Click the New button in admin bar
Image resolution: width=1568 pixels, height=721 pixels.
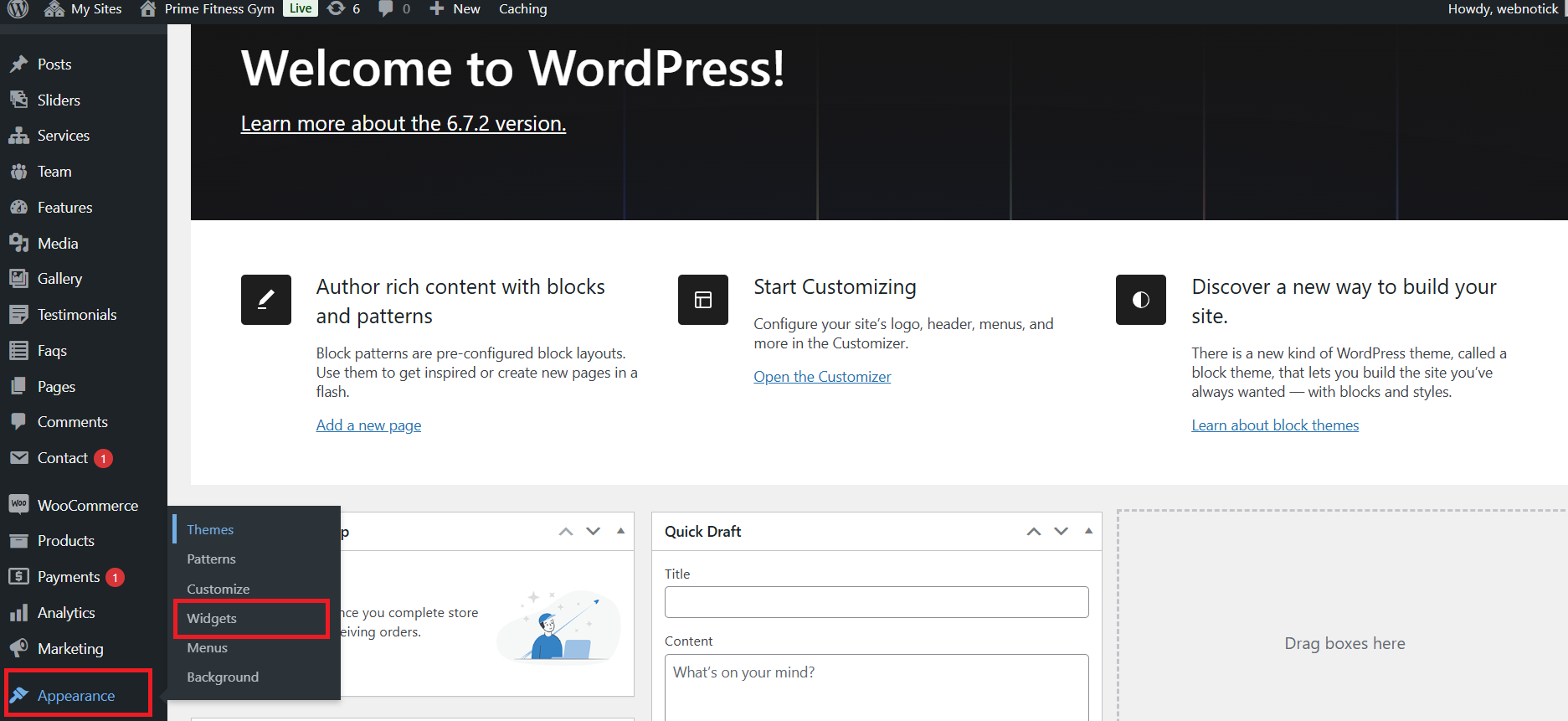click(456, 9)
